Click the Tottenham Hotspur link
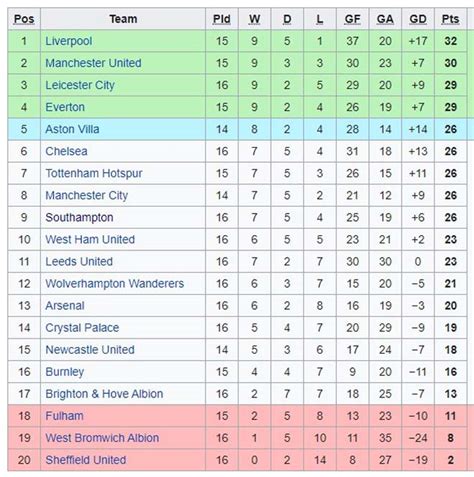Image resolution: width=474 pixels, height=477 pixels. pos(94,173)
